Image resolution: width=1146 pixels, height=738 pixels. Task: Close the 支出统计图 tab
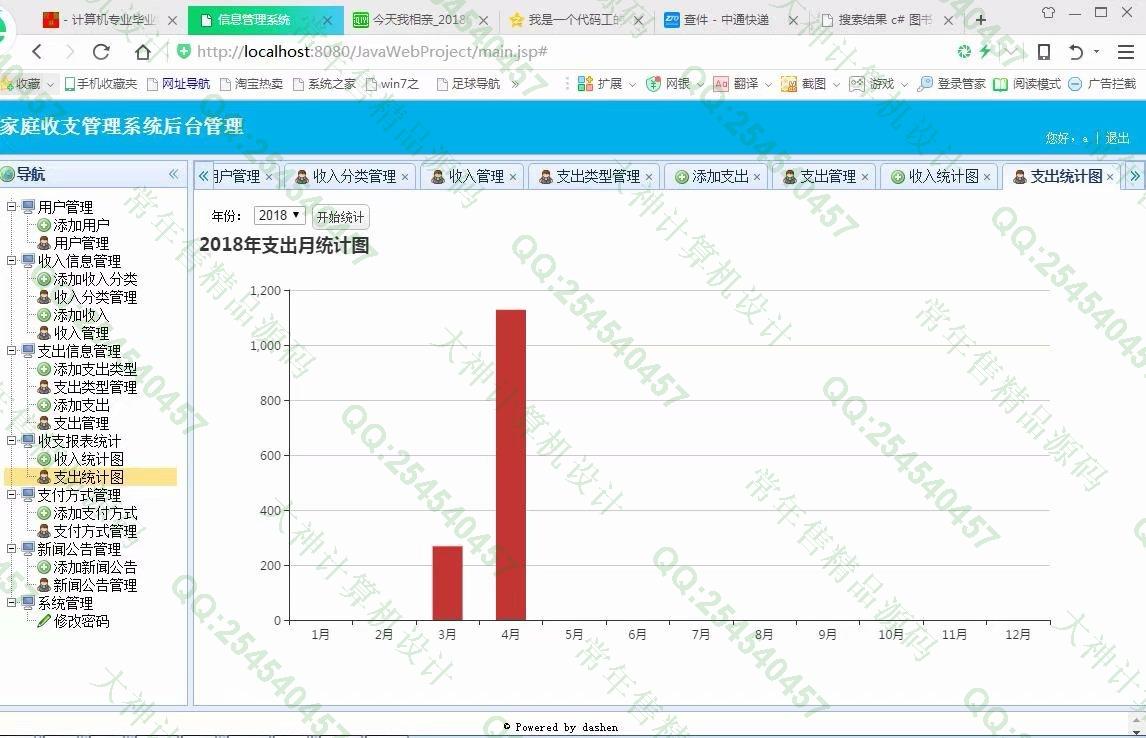coord(1110,177)
